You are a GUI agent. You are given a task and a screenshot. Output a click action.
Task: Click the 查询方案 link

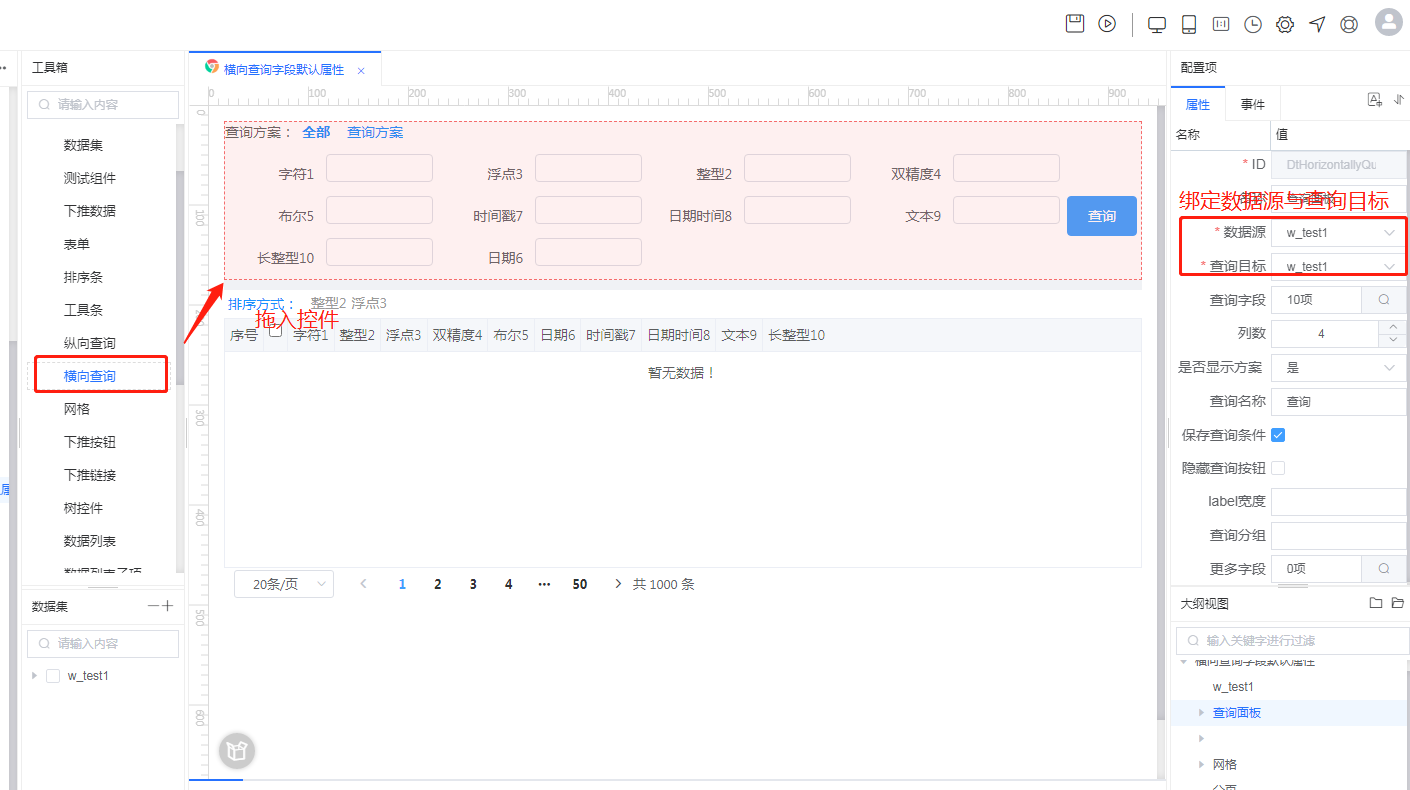[375, 132]
